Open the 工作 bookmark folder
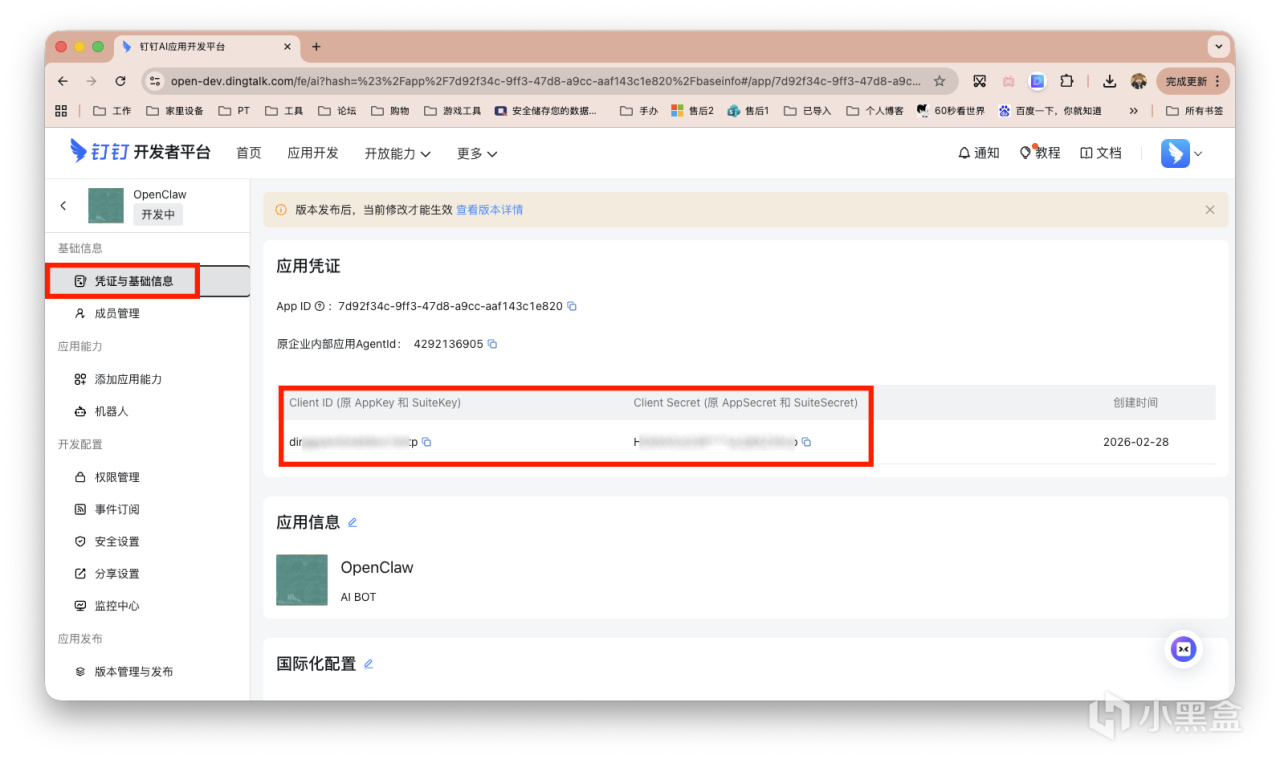1280x760 pixels. 112,111
